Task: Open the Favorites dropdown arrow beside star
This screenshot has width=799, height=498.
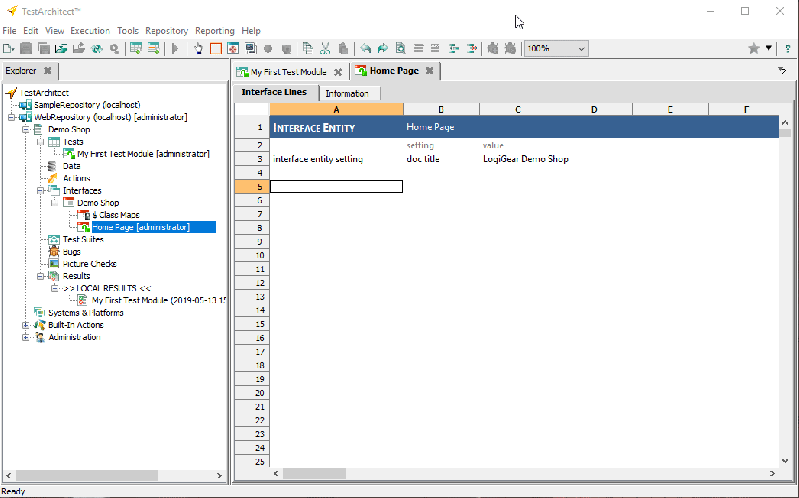Action: (x=768, y=48)
